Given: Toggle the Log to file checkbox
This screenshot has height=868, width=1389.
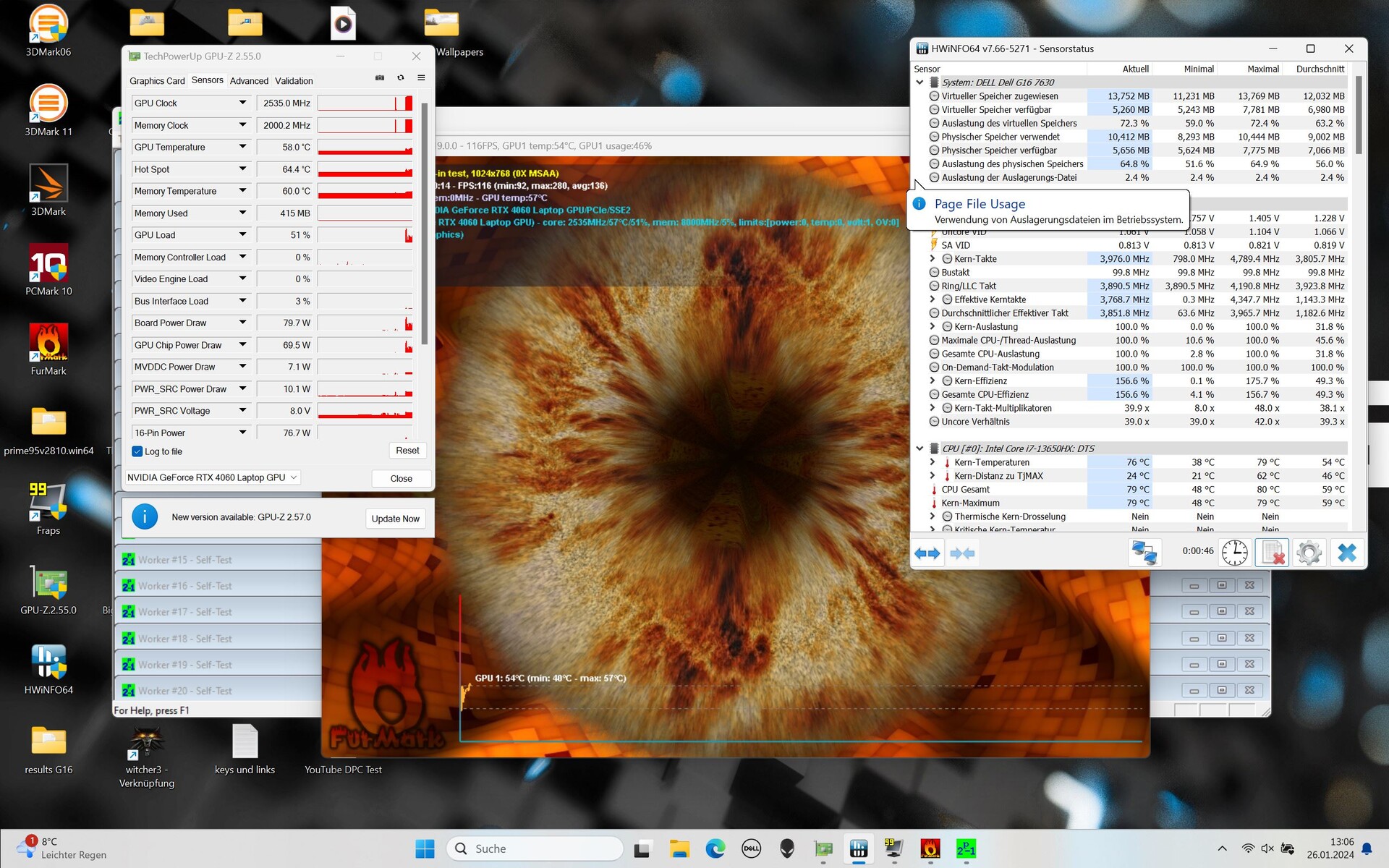Looking at the screenshot, I should pos(137,451).
